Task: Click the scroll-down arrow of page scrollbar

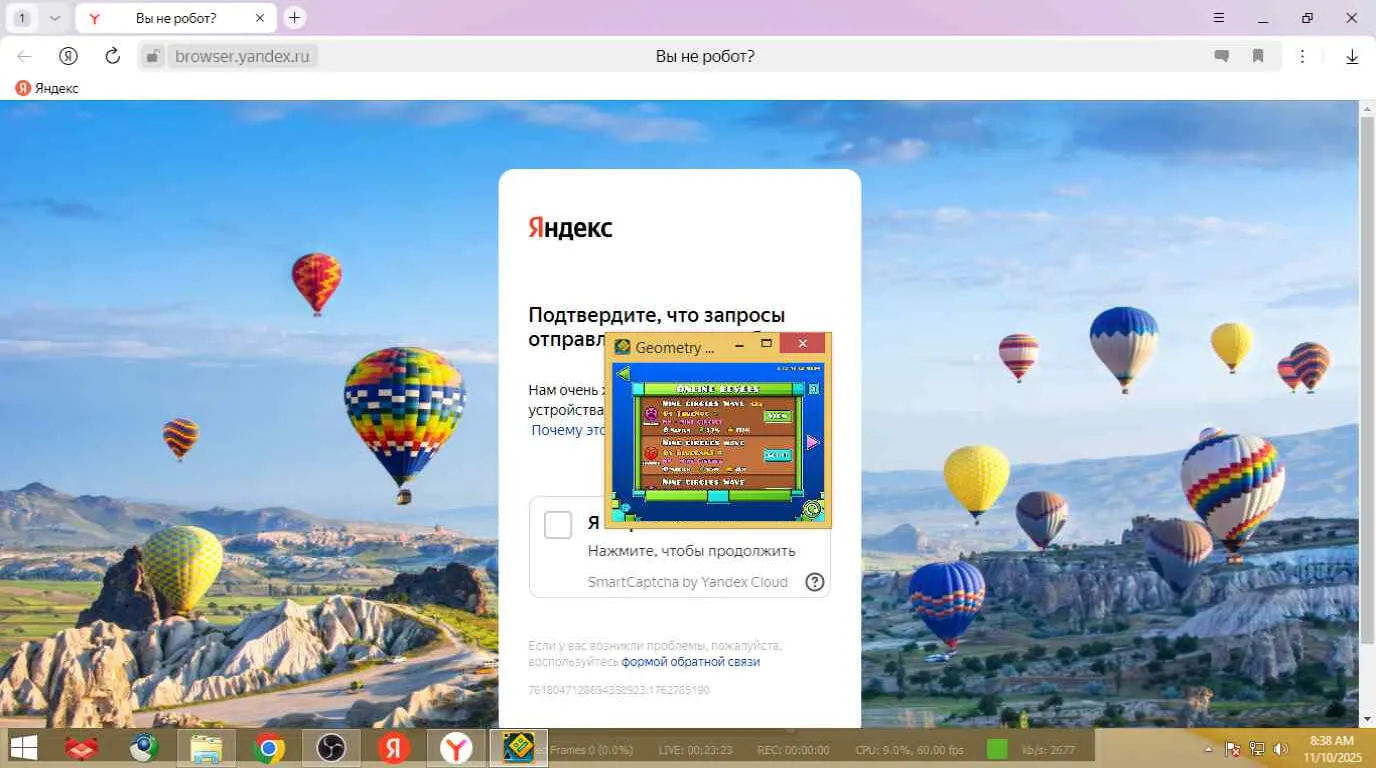Action: (1367, 719)
